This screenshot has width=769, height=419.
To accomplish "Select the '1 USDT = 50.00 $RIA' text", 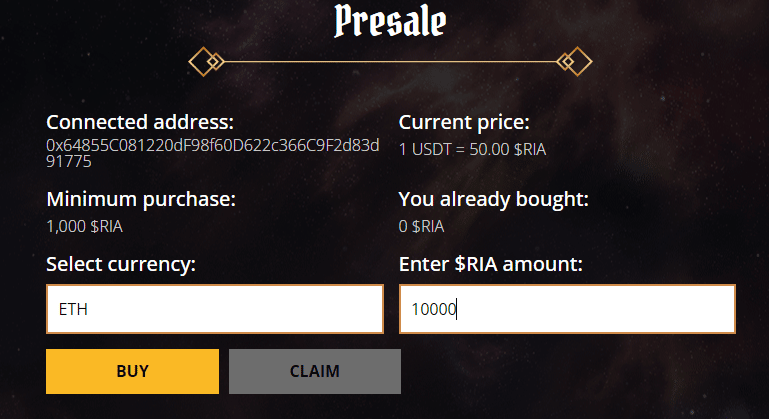I will (x=472, y=149).
